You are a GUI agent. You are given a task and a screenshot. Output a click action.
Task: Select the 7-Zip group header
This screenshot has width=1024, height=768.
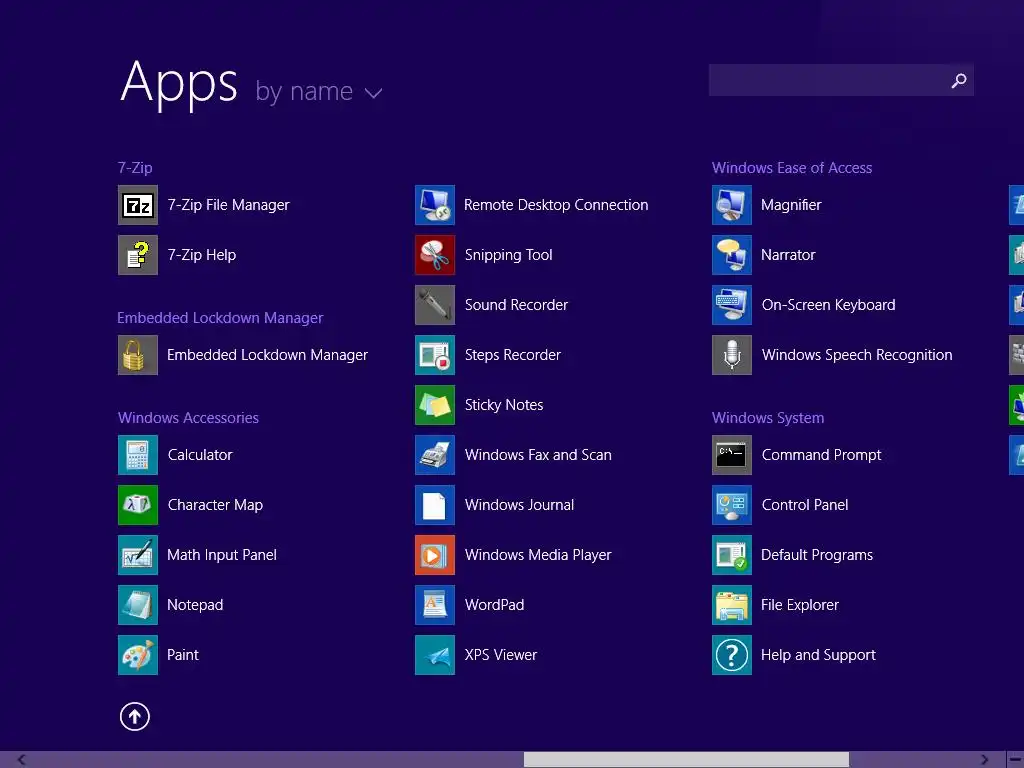click(135, 168)
